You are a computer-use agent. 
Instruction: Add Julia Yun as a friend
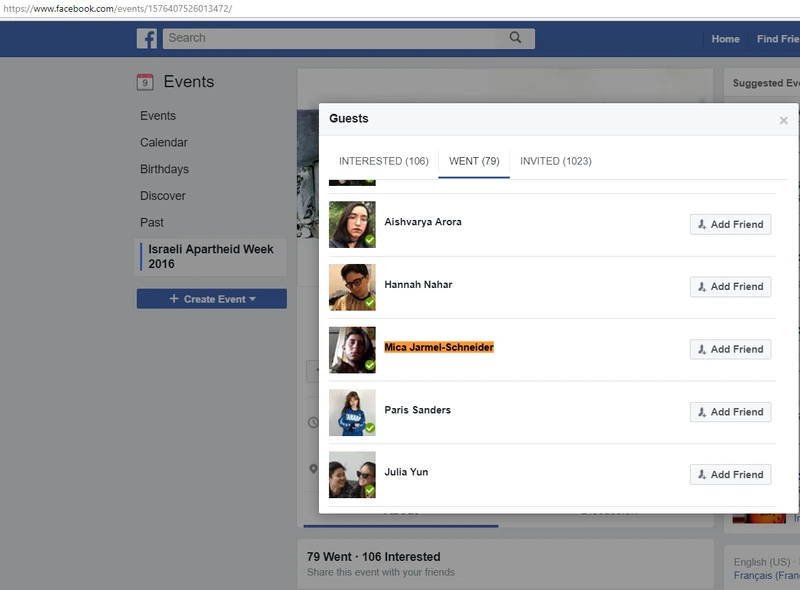click(730, 475)
